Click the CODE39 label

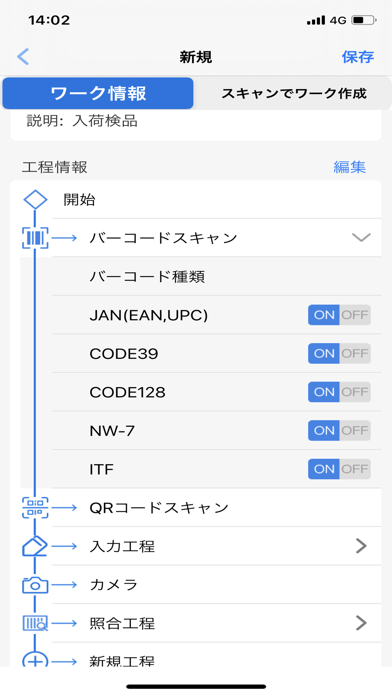pyautogui.click(x=124, y=354)
